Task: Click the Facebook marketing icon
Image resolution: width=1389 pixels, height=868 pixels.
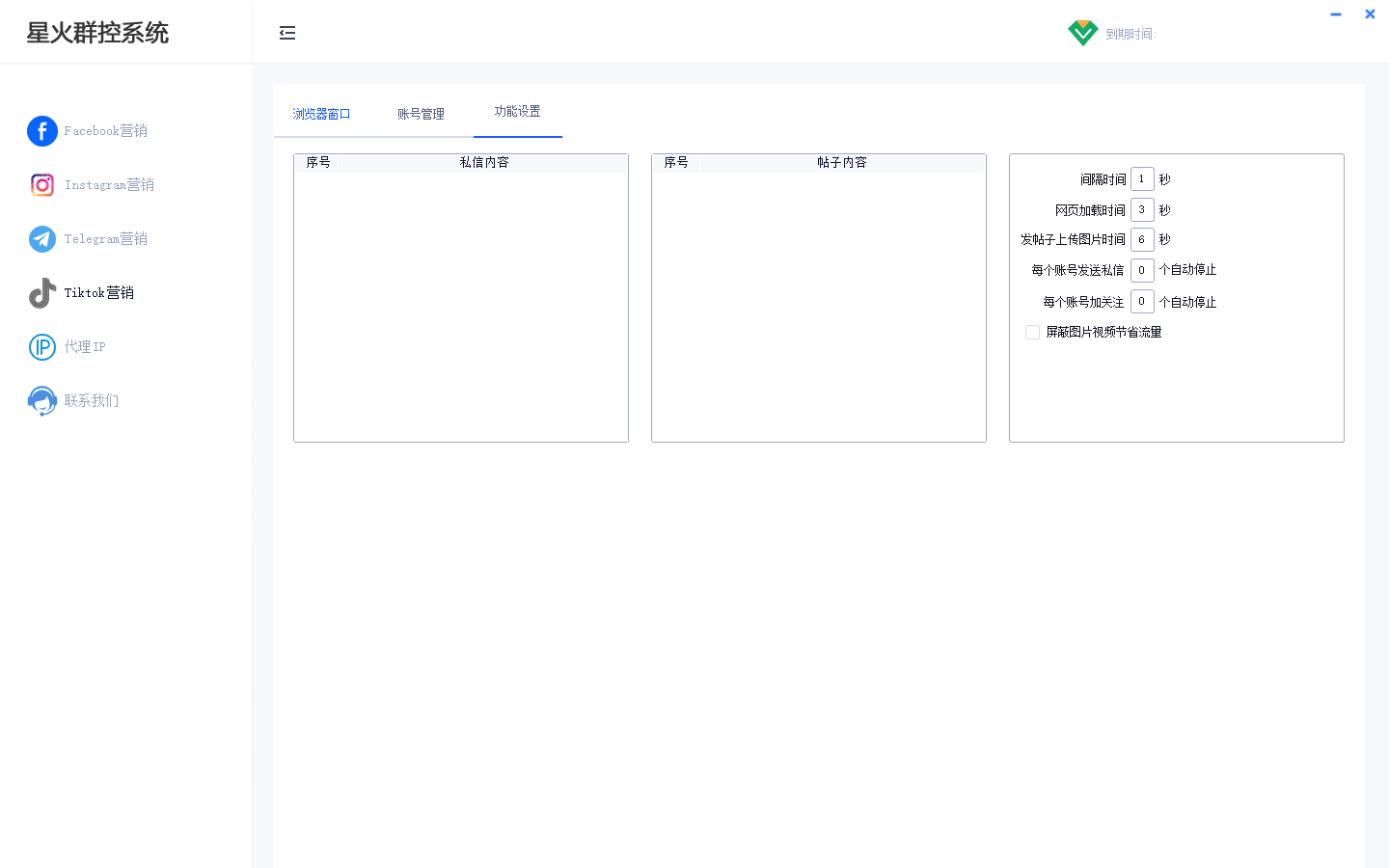Action: [42, 131]
